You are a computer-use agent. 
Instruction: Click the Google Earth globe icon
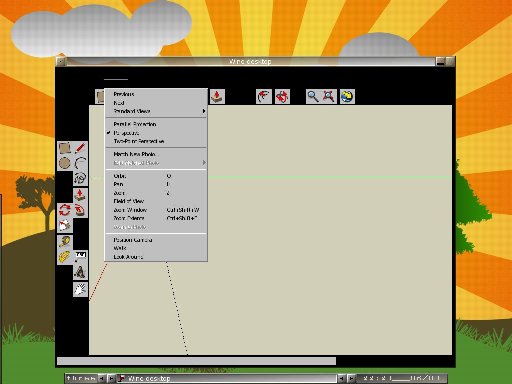point(347,97)
